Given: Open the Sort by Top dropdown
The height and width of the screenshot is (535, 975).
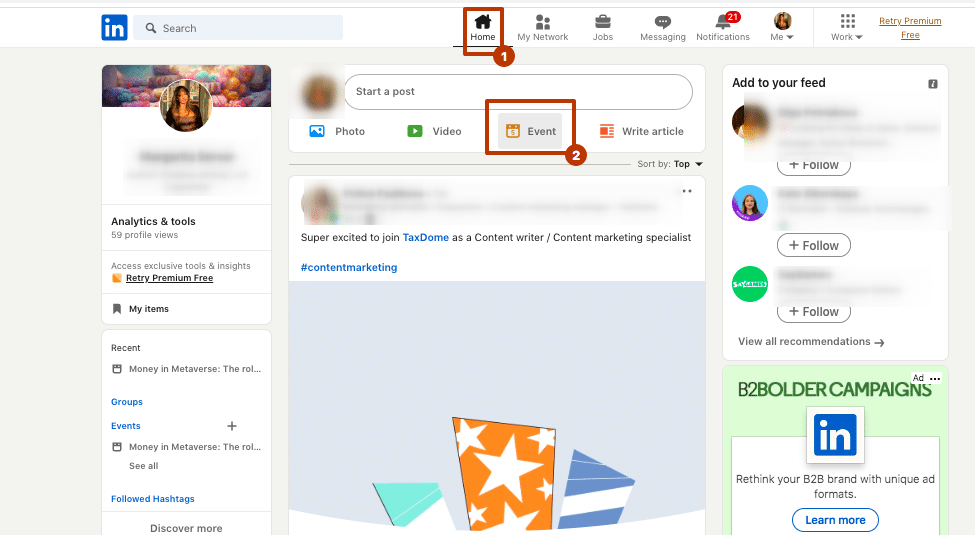Looking at the screenshot, I should pyautogui.click(x=670, y=164).
